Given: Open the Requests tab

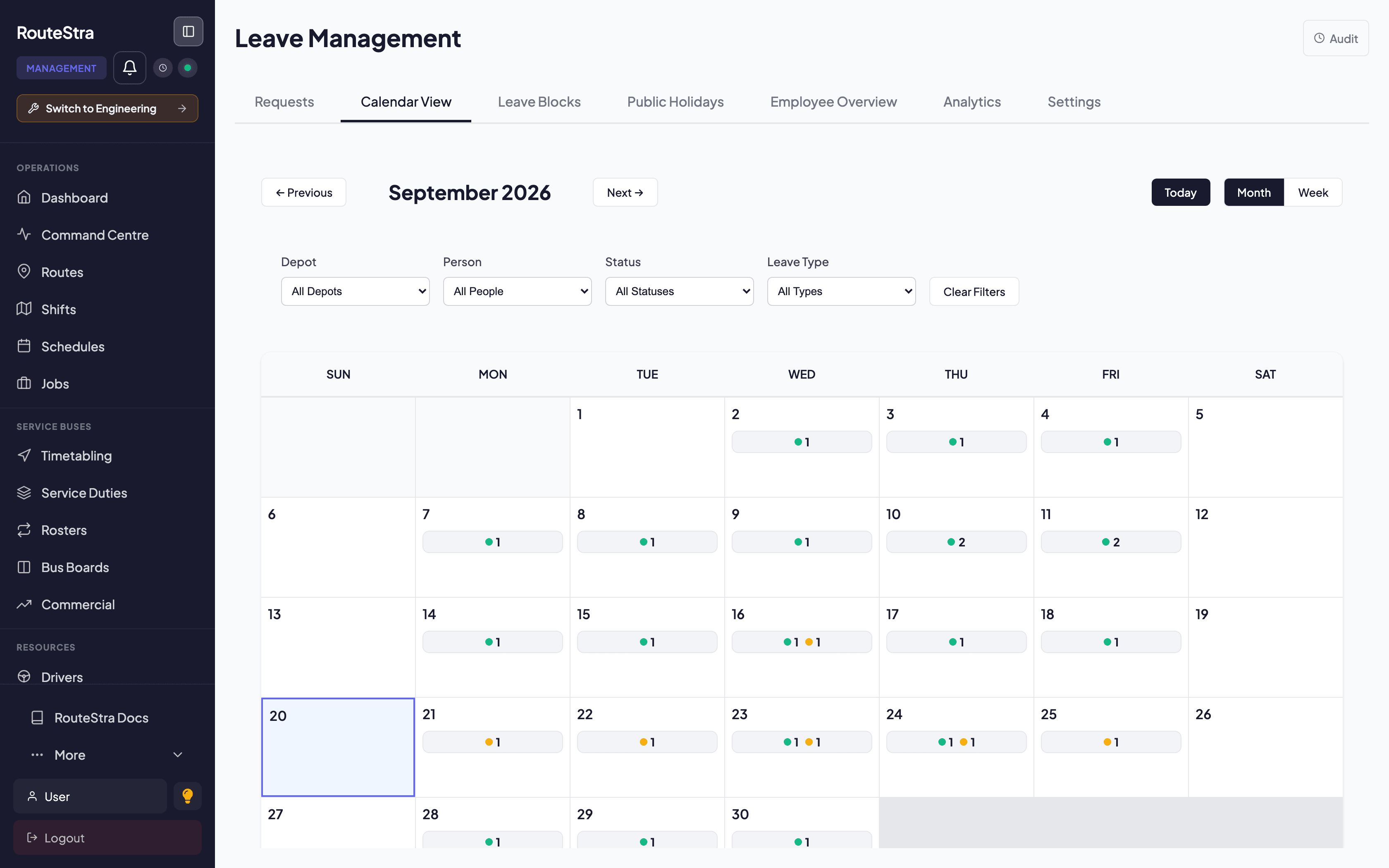Looking at the screenshot, I should click(x=284, y=102).
